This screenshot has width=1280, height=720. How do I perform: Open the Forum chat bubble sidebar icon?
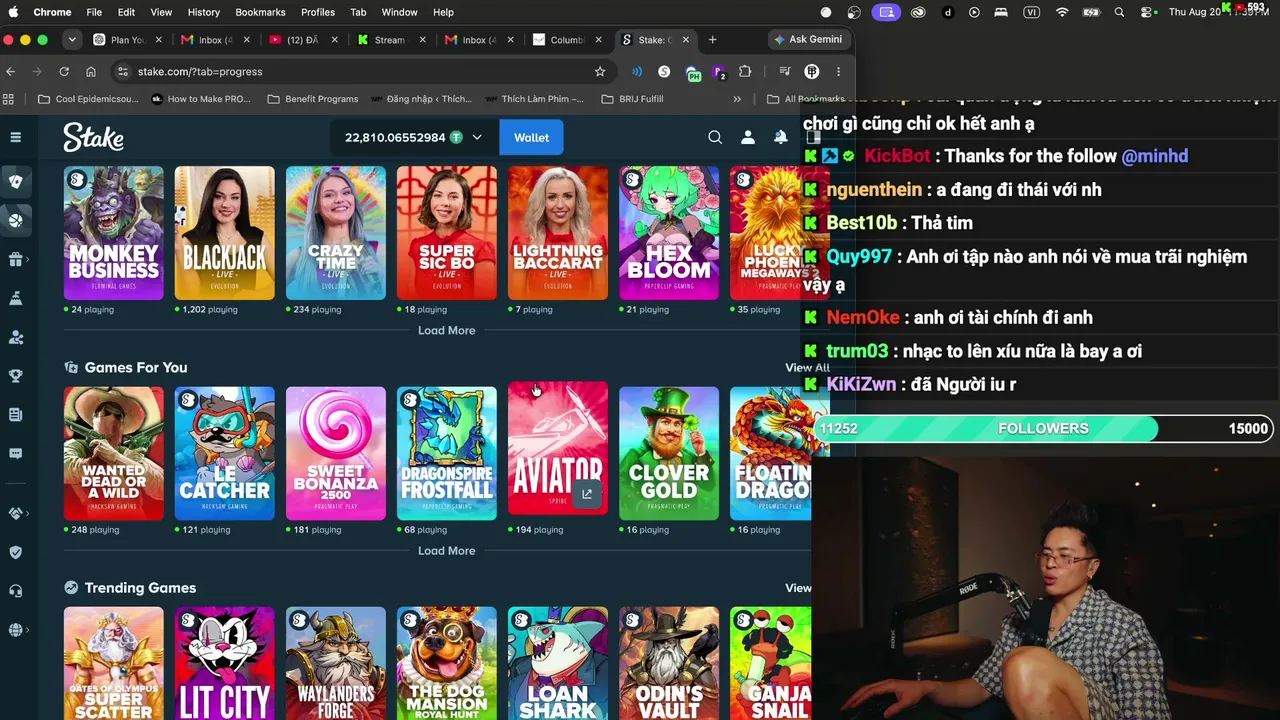(16, 454)
